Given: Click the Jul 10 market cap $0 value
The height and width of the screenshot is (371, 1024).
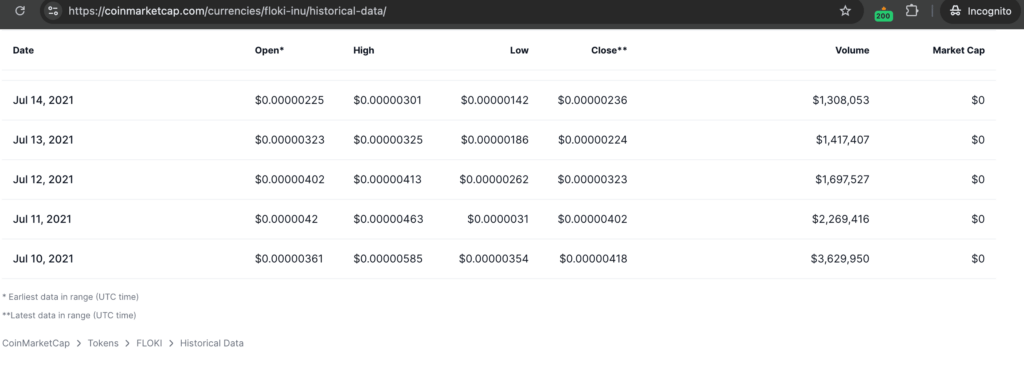Looking at the screenshot, I should point(978,259).
